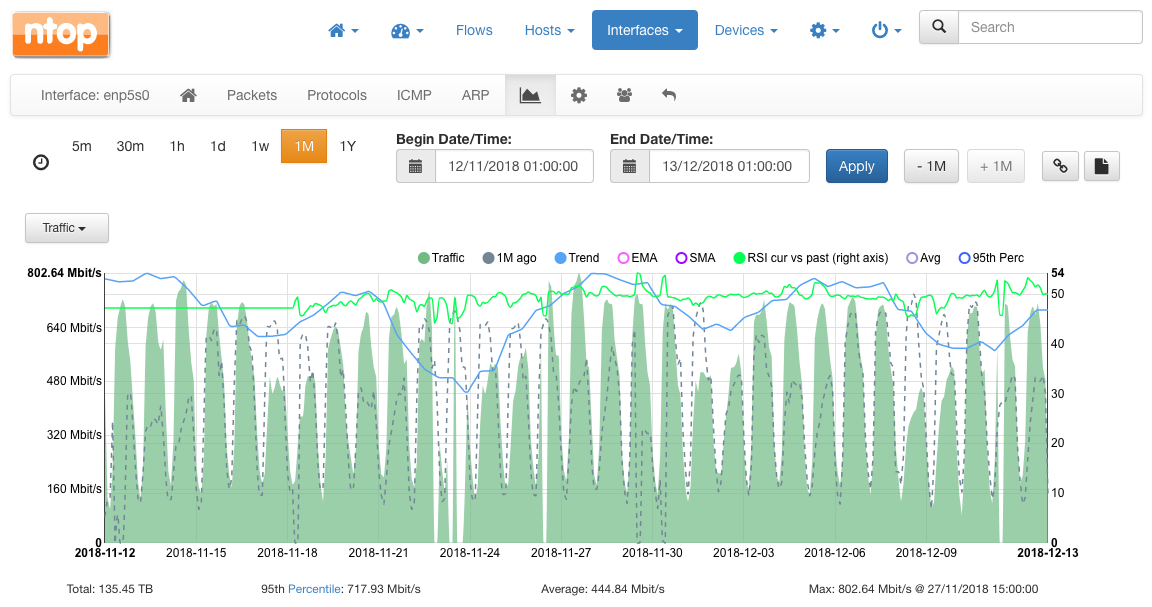
Task: Open the settings gear menu in navbar
Action: pos(824,30)
